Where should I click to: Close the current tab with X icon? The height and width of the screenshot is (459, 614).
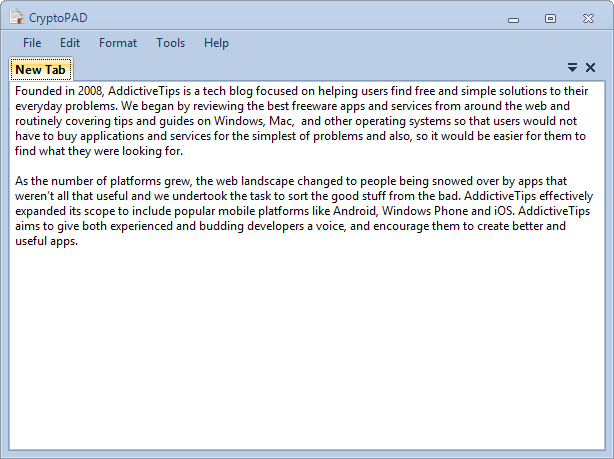click(590, 68)
